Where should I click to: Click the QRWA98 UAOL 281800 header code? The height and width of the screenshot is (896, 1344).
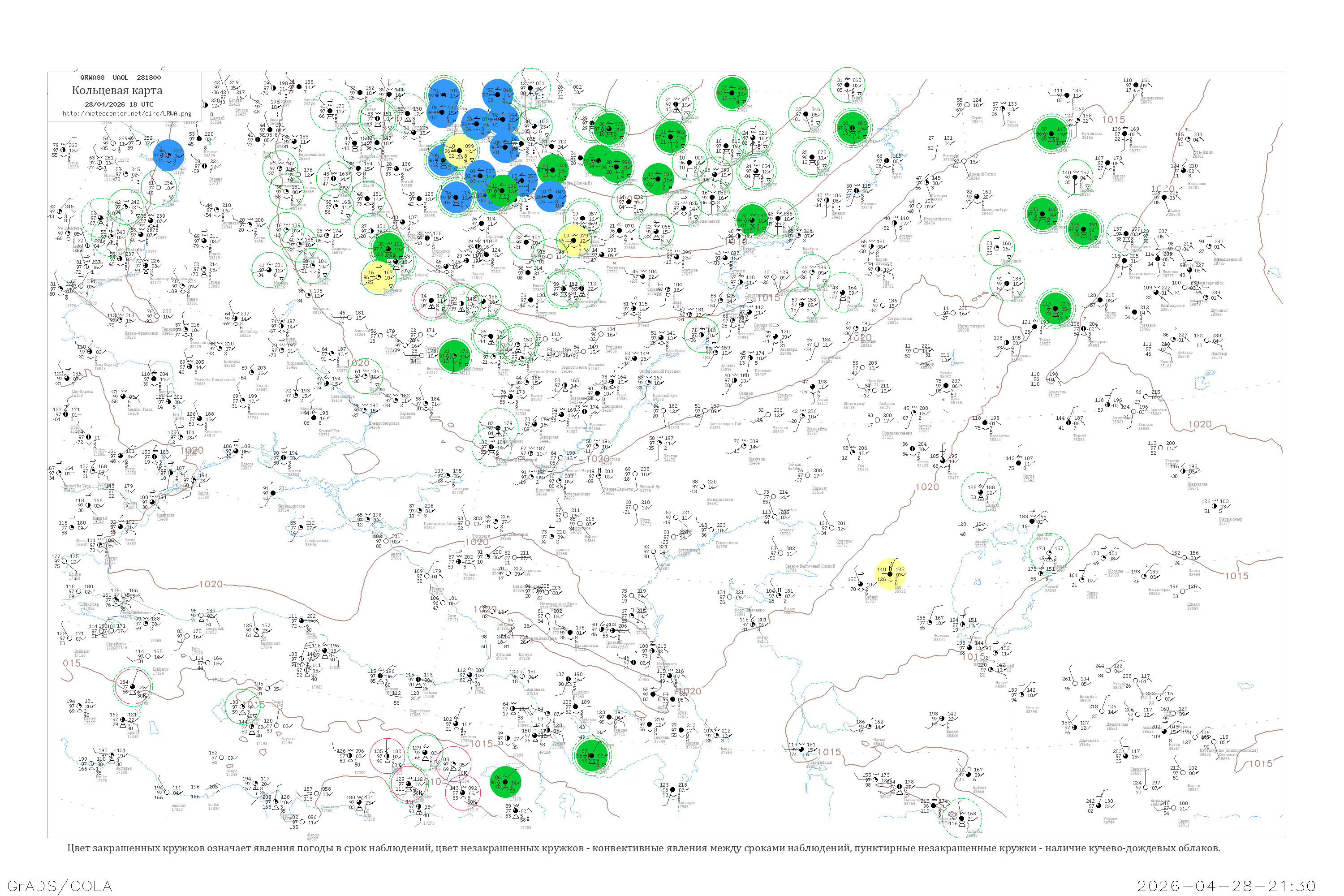point(120,77)
